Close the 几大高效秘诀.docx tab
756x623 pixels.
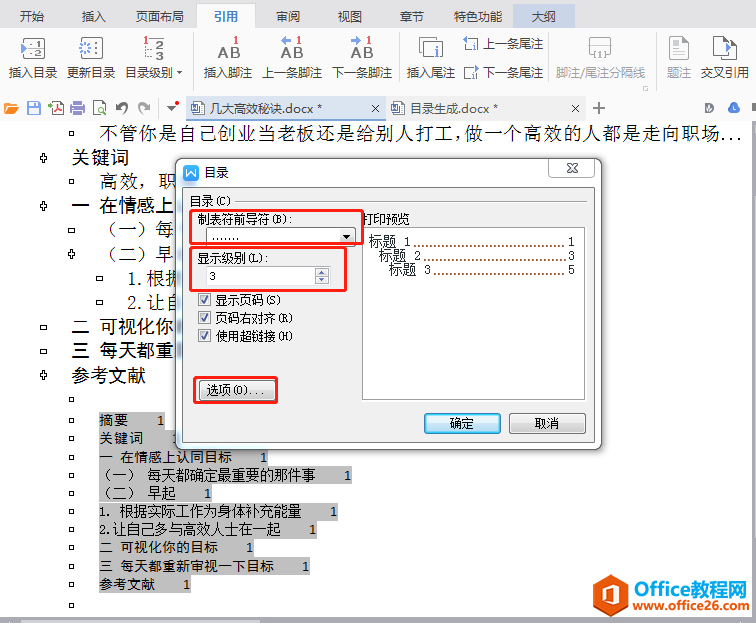(x=375, y=109)
